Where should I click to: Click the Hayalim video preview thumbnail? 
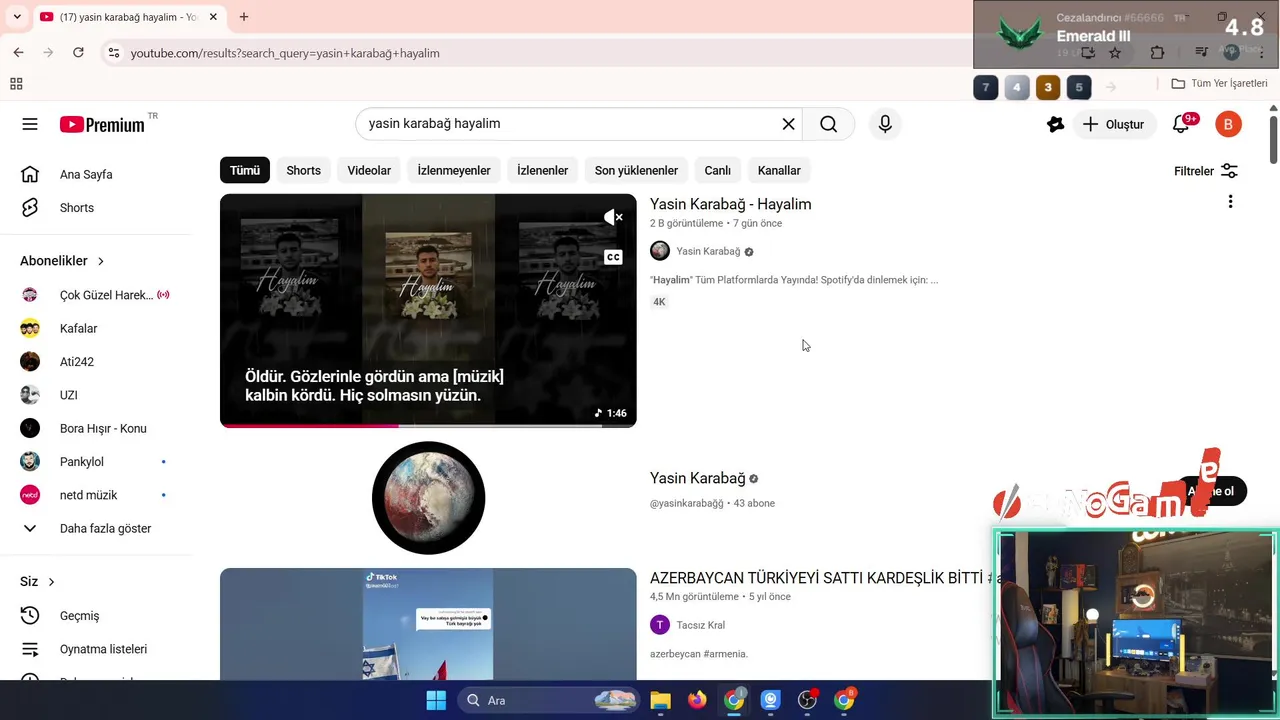pos(428,310)
